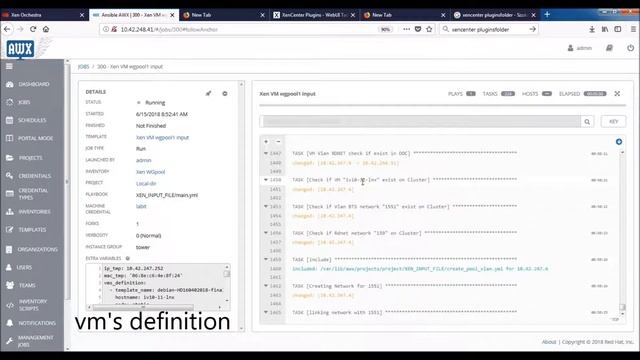640x360 pixels.
Task: Toggle the hamburger menu in the sidebar
Action: tap(9, 66)
